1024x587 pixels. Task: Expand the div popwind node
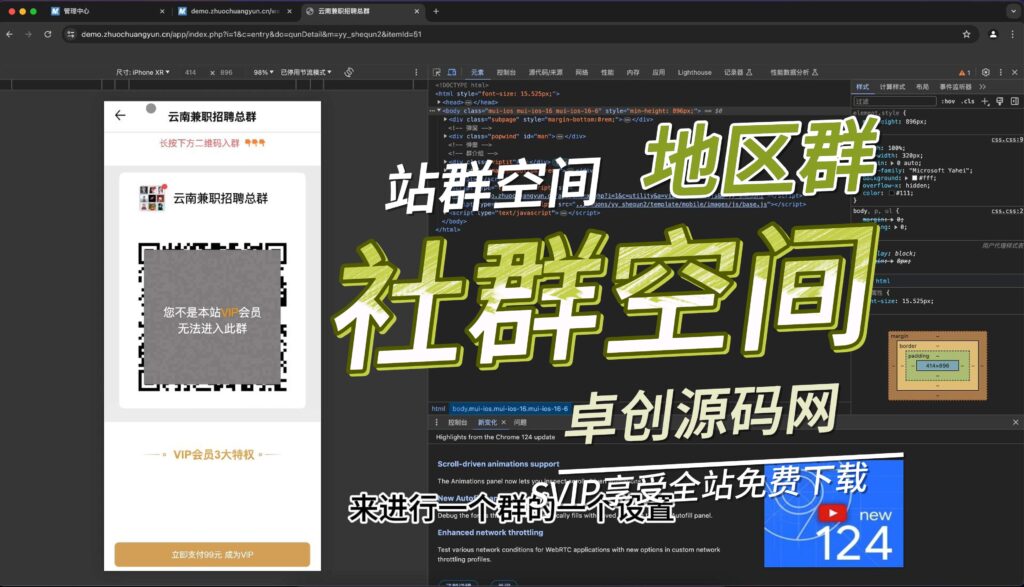[446, 136]
